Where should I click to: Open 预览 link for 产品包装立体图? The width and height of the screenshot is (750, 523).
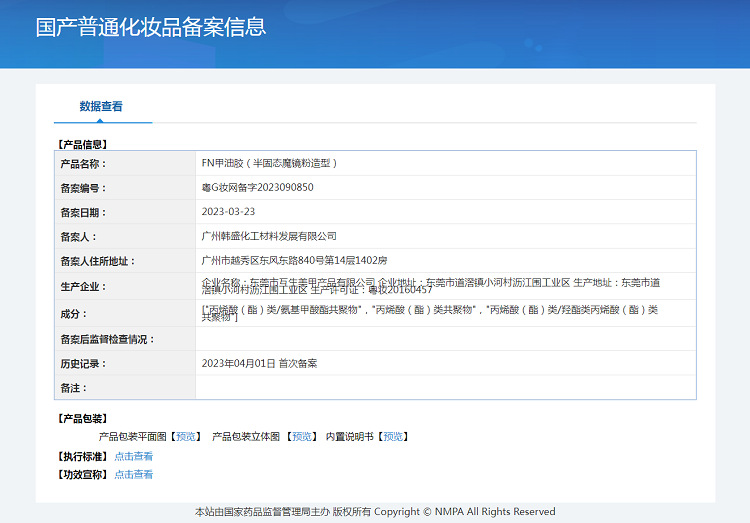click(301, 436)
